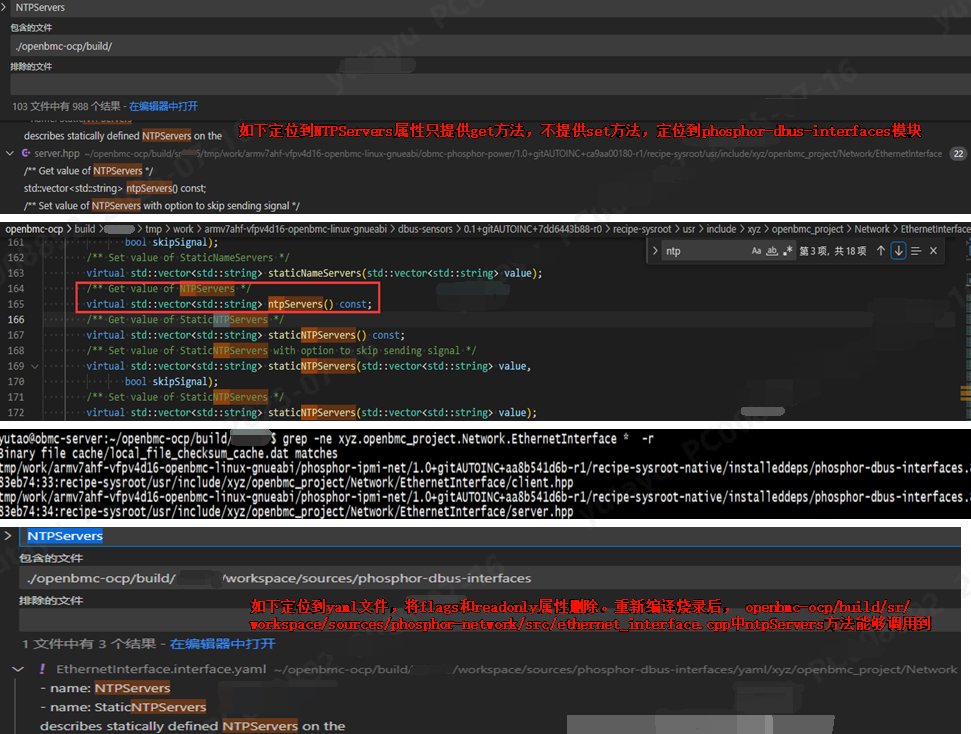The width and height of the screenshot is (971, 734).
Task: Open '在编辑器中打开' link after '1 文件中有 3 个结果'
Action: pyautogui.click(x=222, y=644)
